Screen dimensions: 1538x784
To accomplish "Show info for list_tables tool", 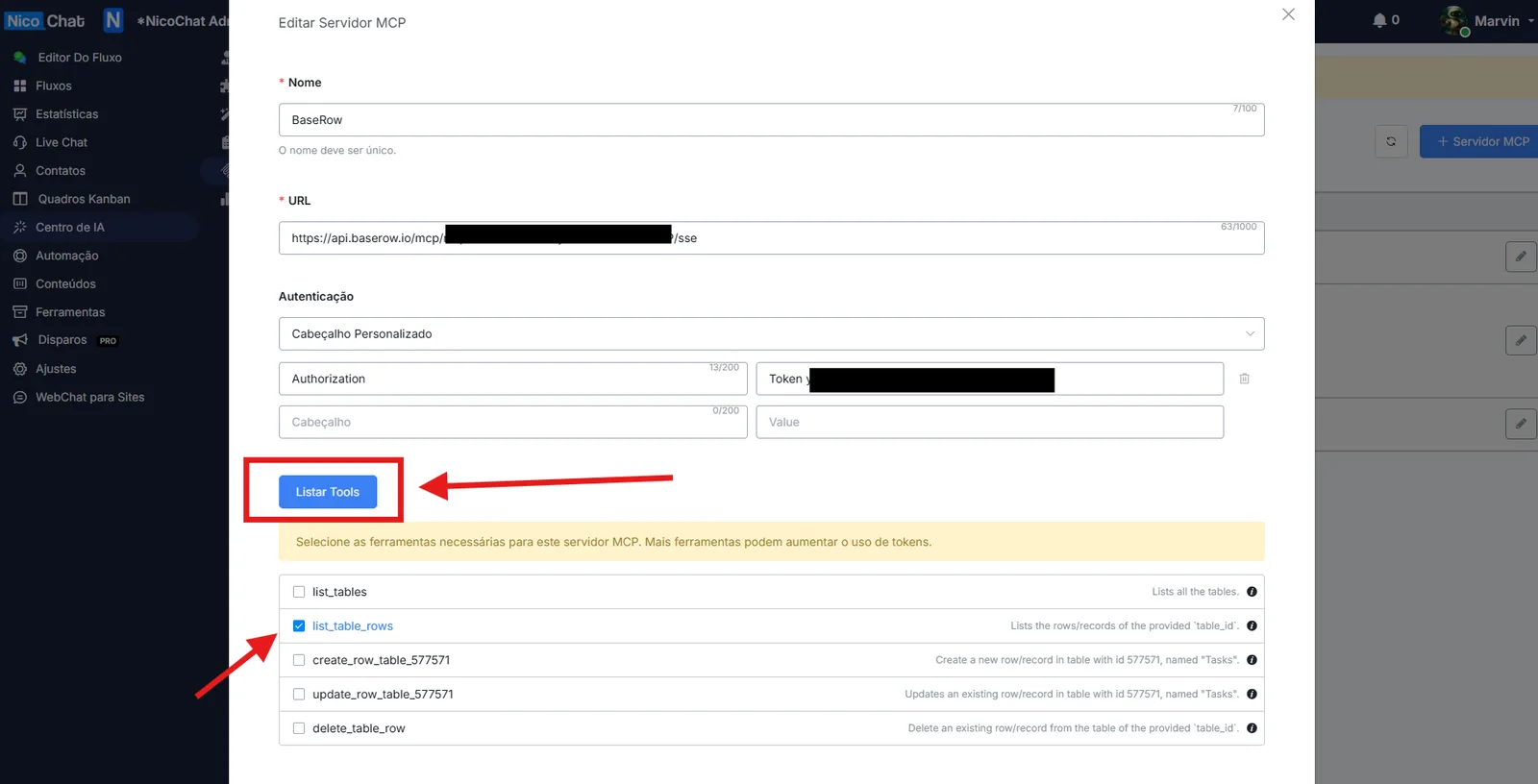I will (1252, 592).
